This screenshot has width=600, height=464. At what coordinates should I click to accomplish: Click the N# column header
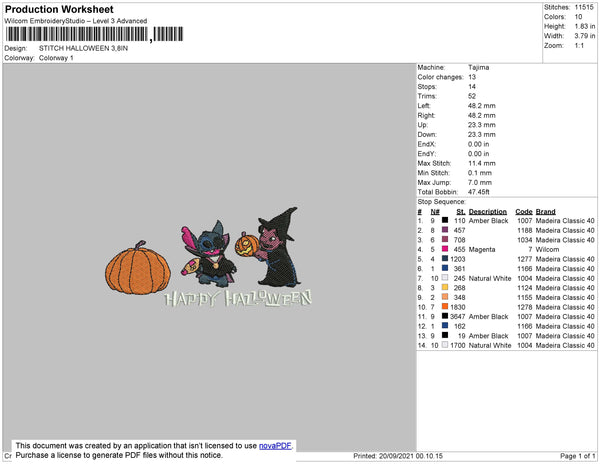pos(435,212)
